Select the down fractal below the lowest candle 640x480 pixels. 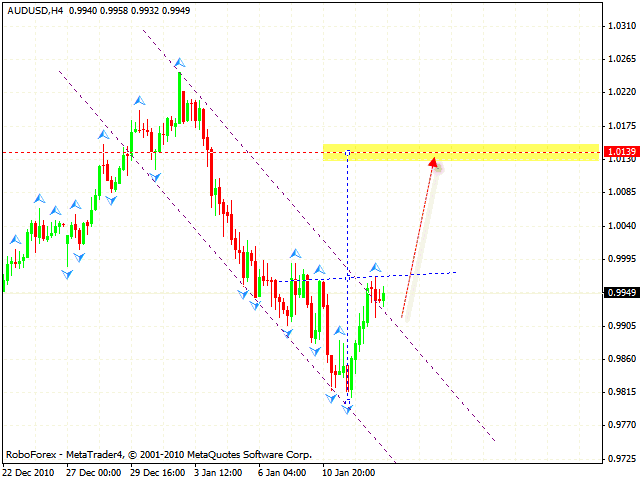click(347, 409)
